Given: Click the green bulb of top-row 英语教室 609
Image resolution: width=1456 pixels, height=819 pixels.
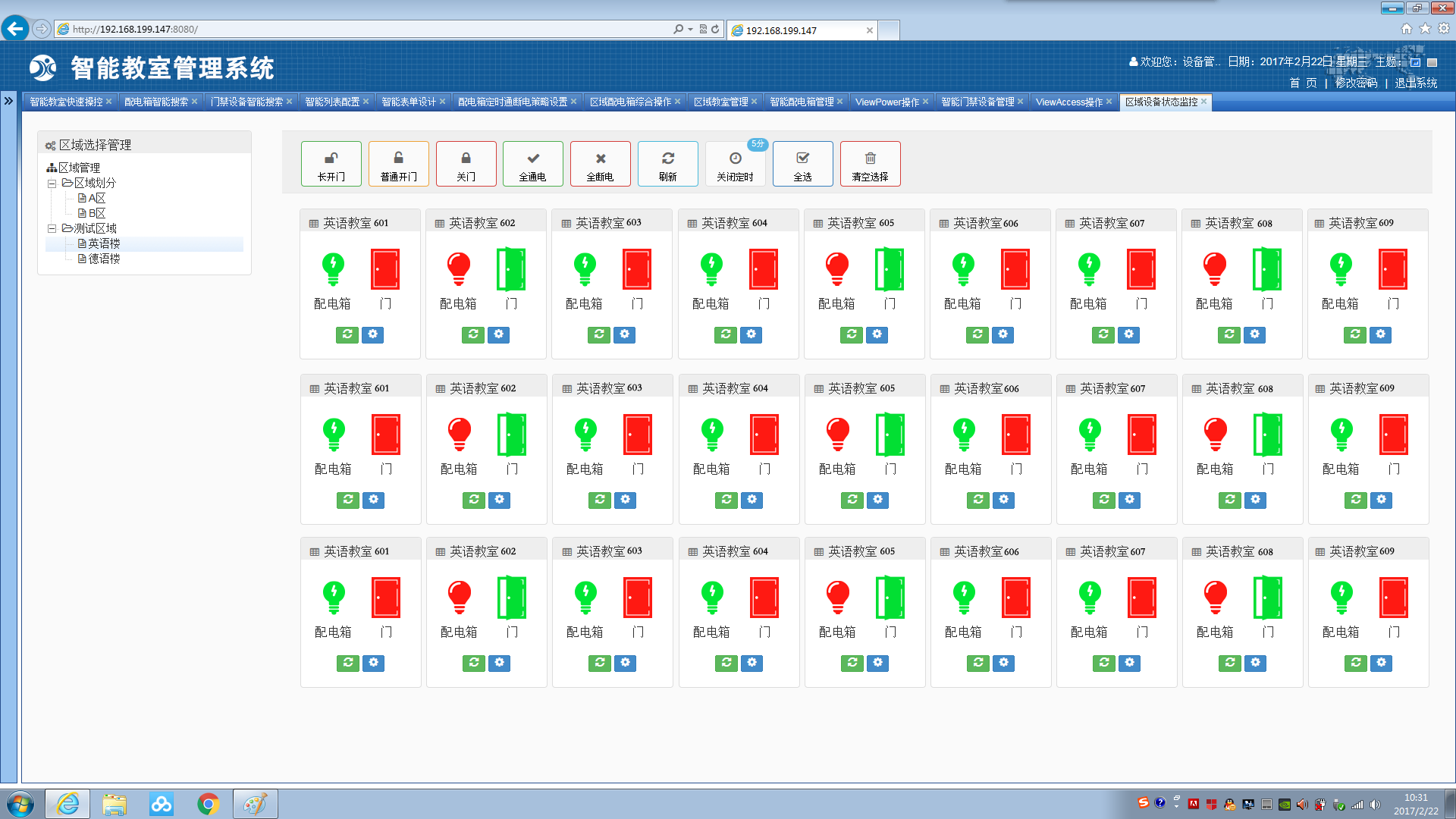Looking at the screenshot, I should tap(1341, 269).
